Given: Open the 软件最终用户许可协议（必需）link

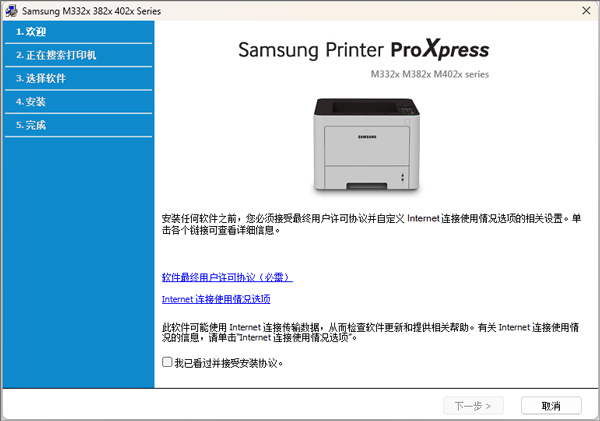Looking at the screenshot, I should coord(227,277).
